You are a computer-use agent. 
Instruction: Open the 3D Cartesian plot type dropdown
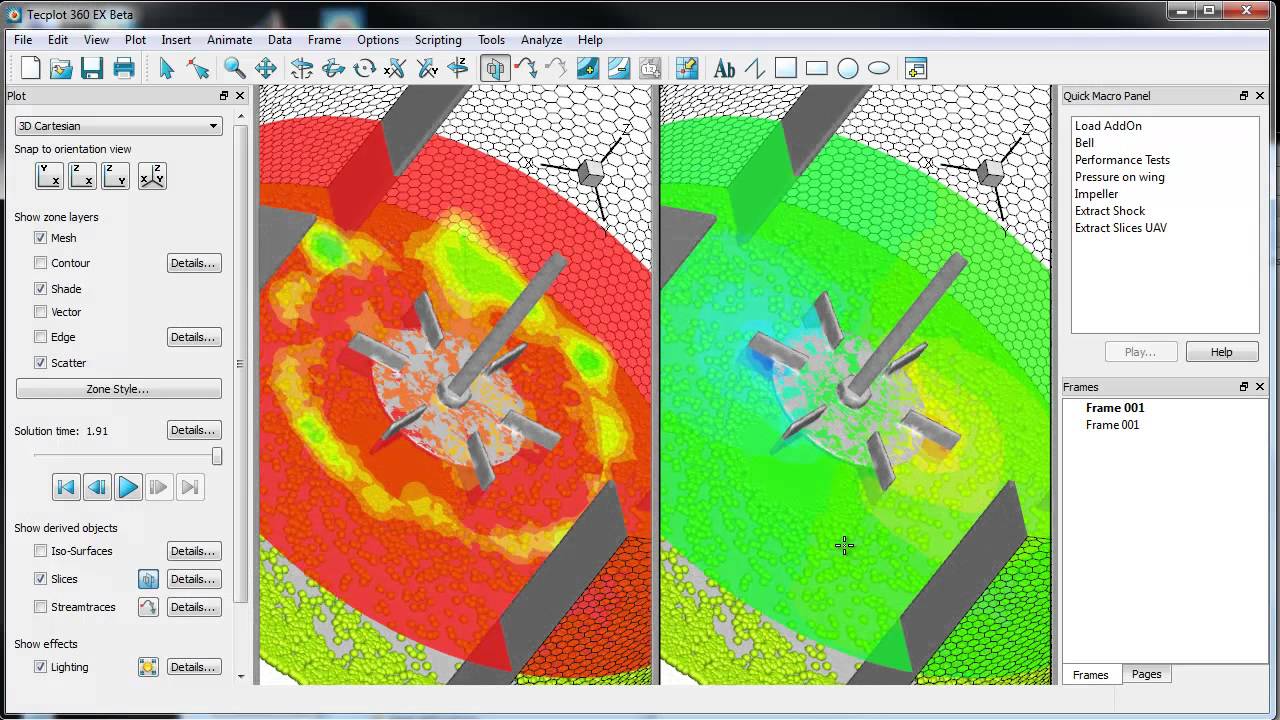(118, 126)
